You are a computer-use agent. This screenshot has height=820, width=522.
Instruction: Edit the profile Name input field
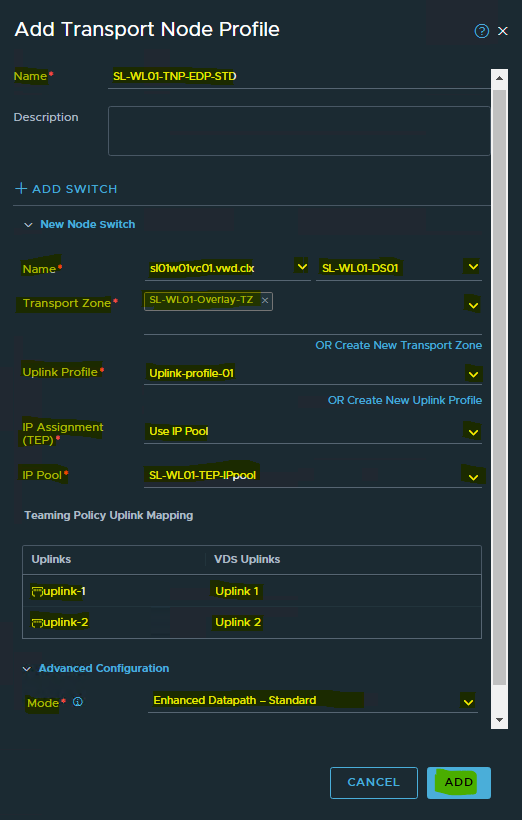click(x=299, y=77)
